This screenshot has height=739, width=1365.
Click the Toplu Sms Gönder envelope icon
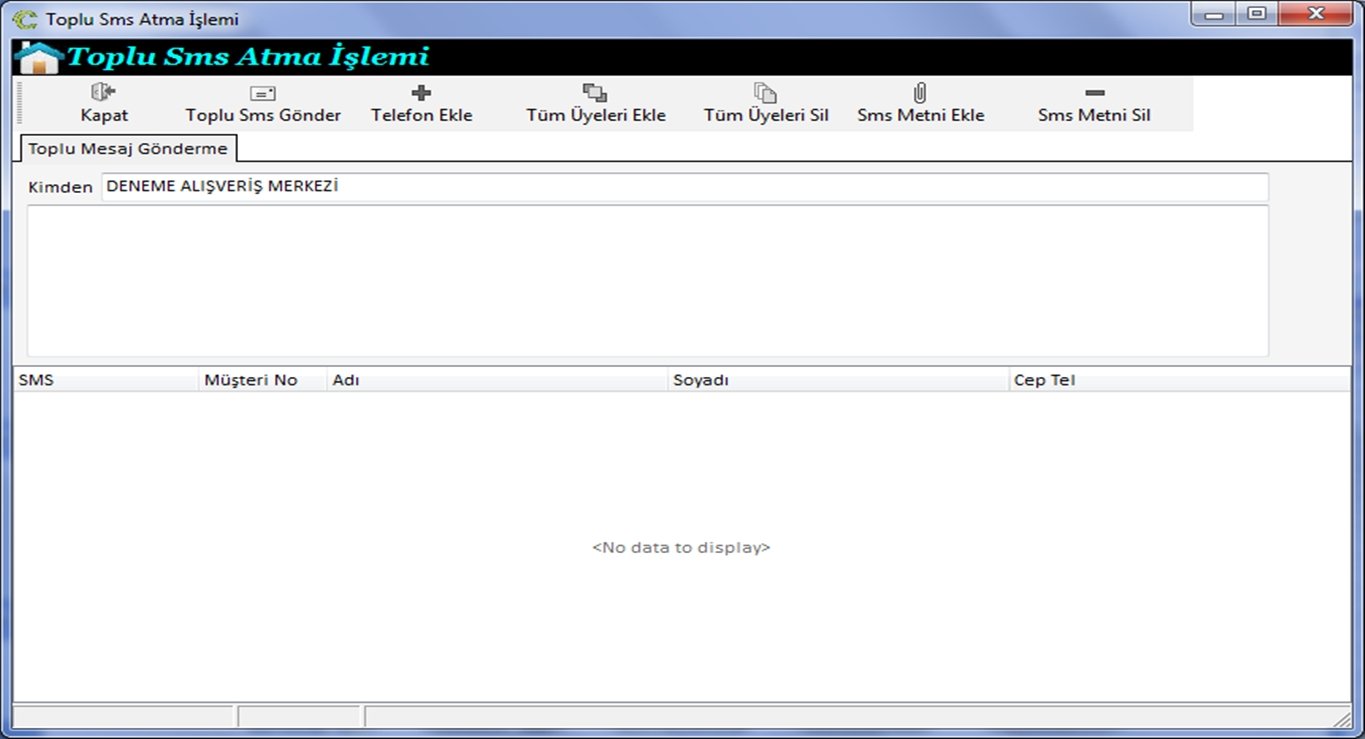[263, 93]
